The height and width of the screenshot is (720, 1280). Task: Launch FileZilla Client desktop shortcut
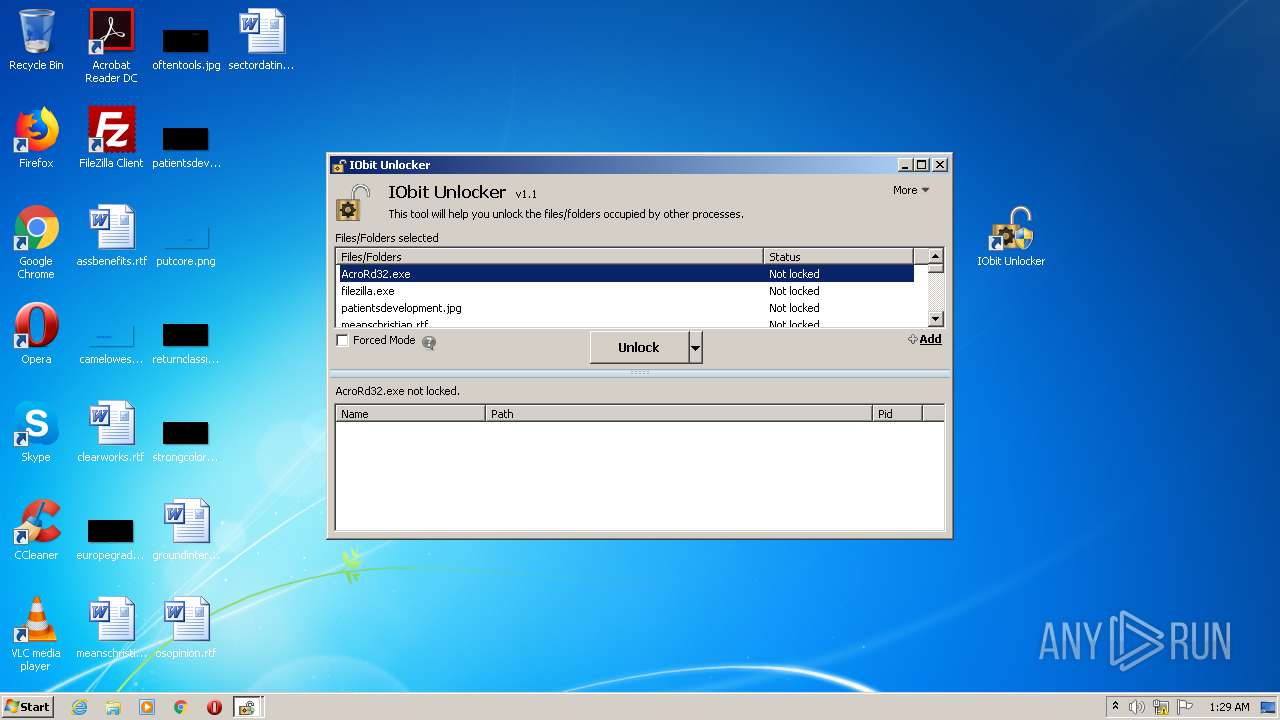click(111, 138)
